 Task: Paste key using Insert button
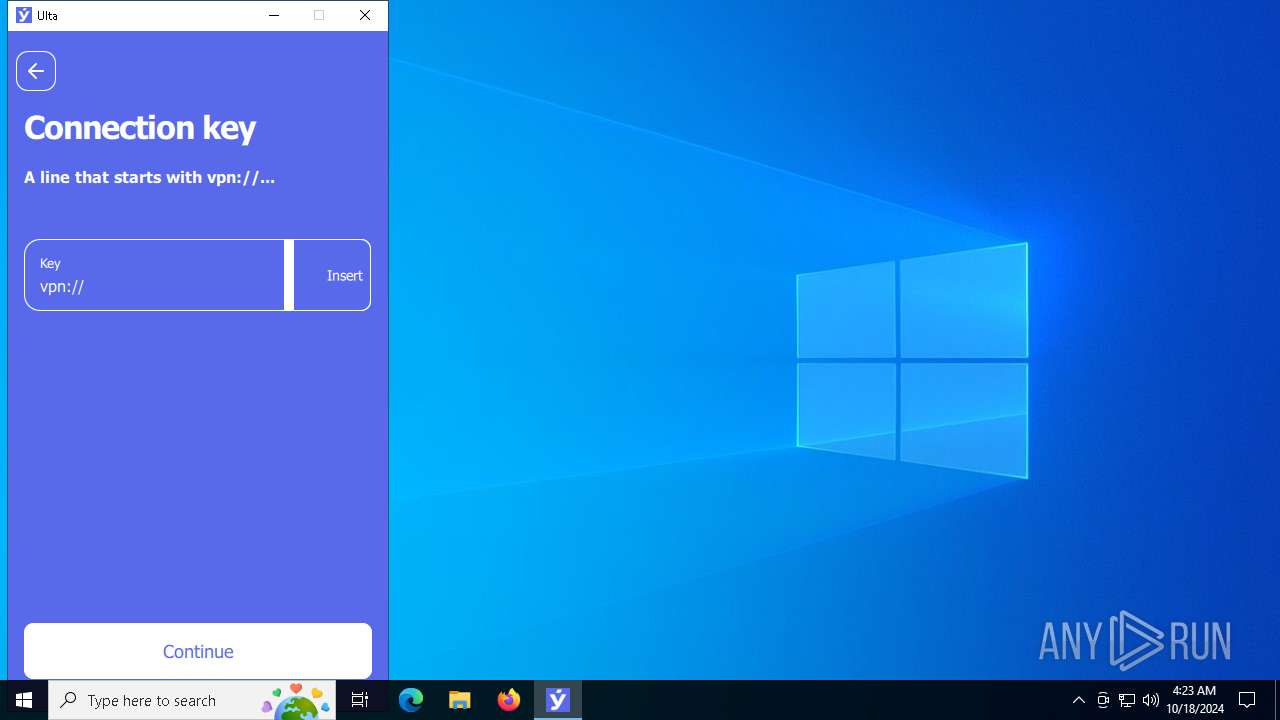pyautogui.click(x=345, y=276)
